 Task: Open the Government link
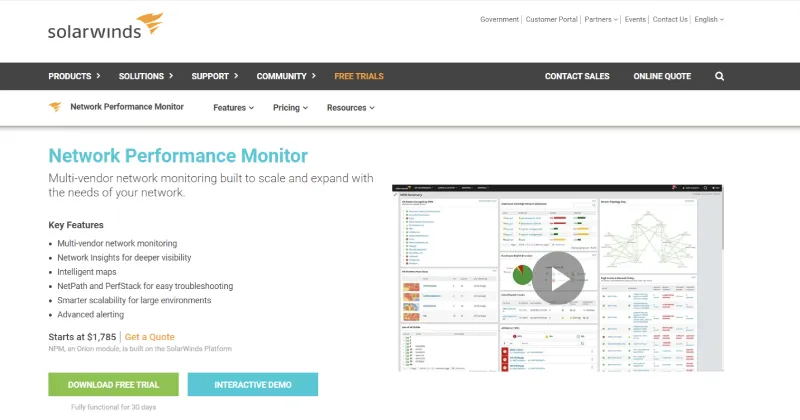point(499,19)
